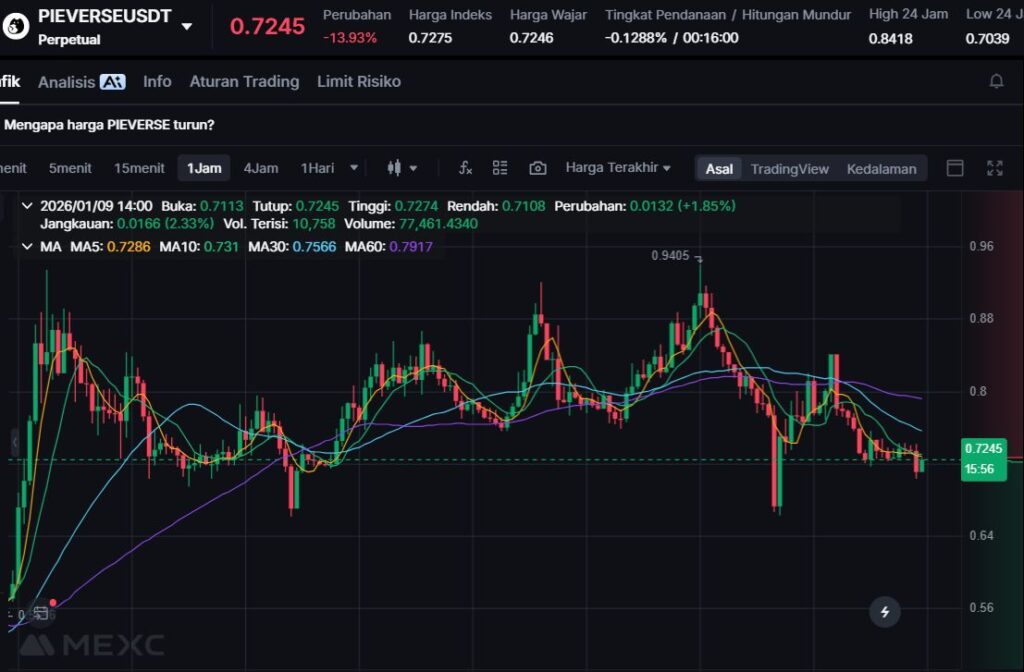Screen dimensions: 1024x672
Task: Click the PIEVERSE coin logo icon
Action: coord(16,26)
